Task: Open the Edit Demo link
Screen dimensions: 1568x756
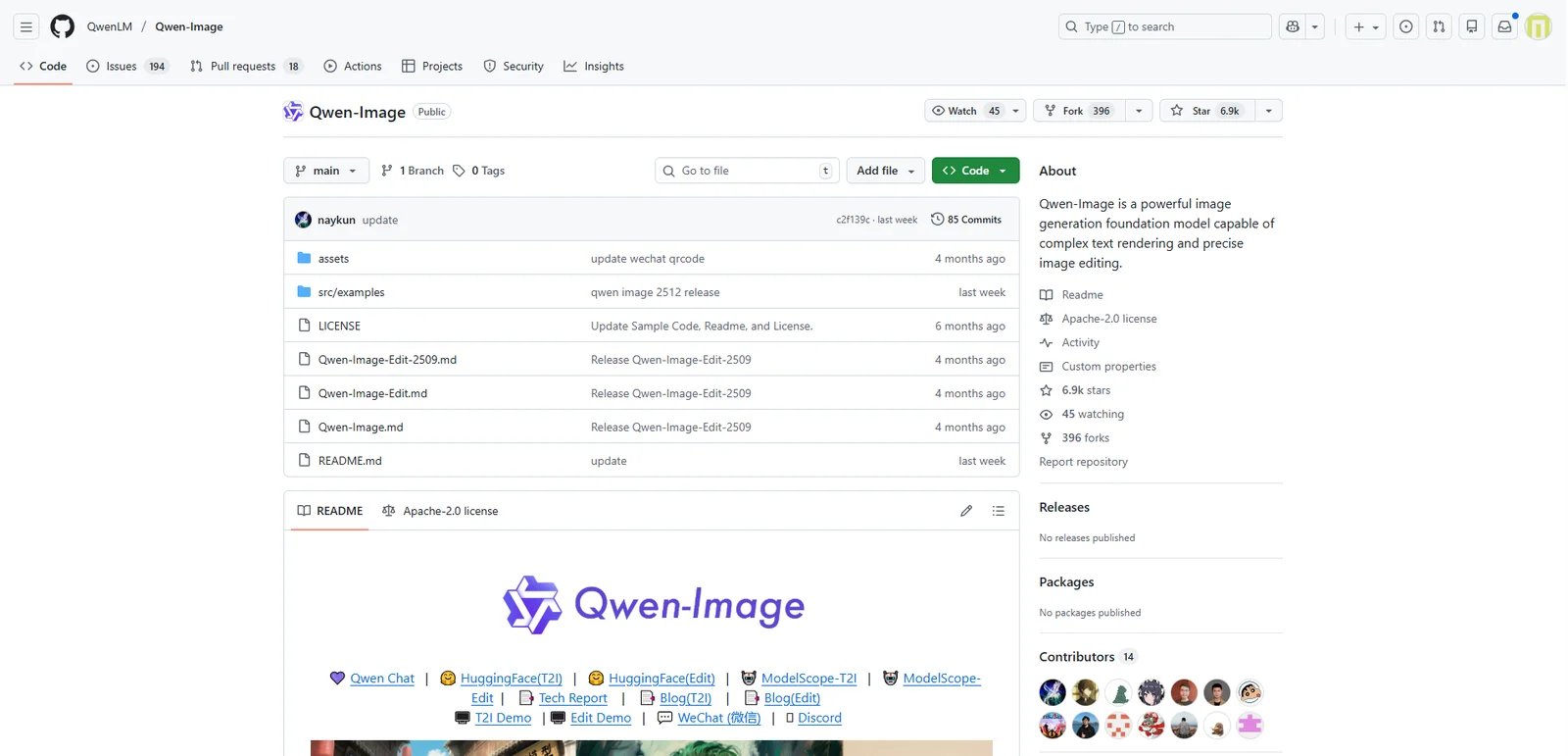Action: [x=601, y=718]
